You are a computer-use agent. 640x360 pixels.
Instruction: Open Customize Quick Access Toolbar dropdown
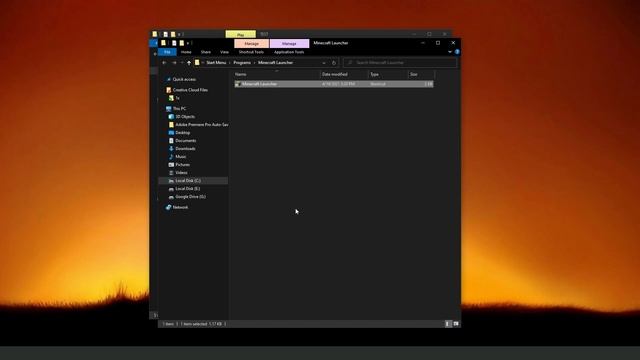pos(188,43)
